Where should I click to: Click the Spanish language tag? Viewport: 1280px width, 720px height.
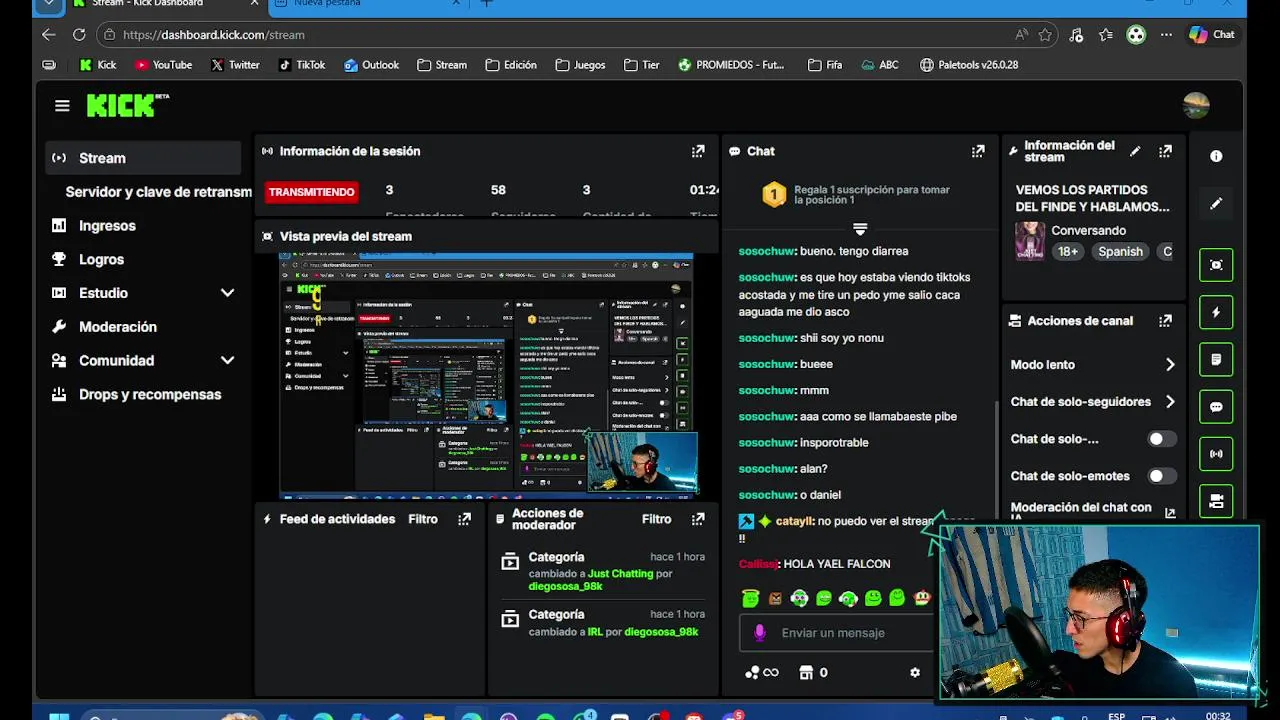pos(1120,252)
